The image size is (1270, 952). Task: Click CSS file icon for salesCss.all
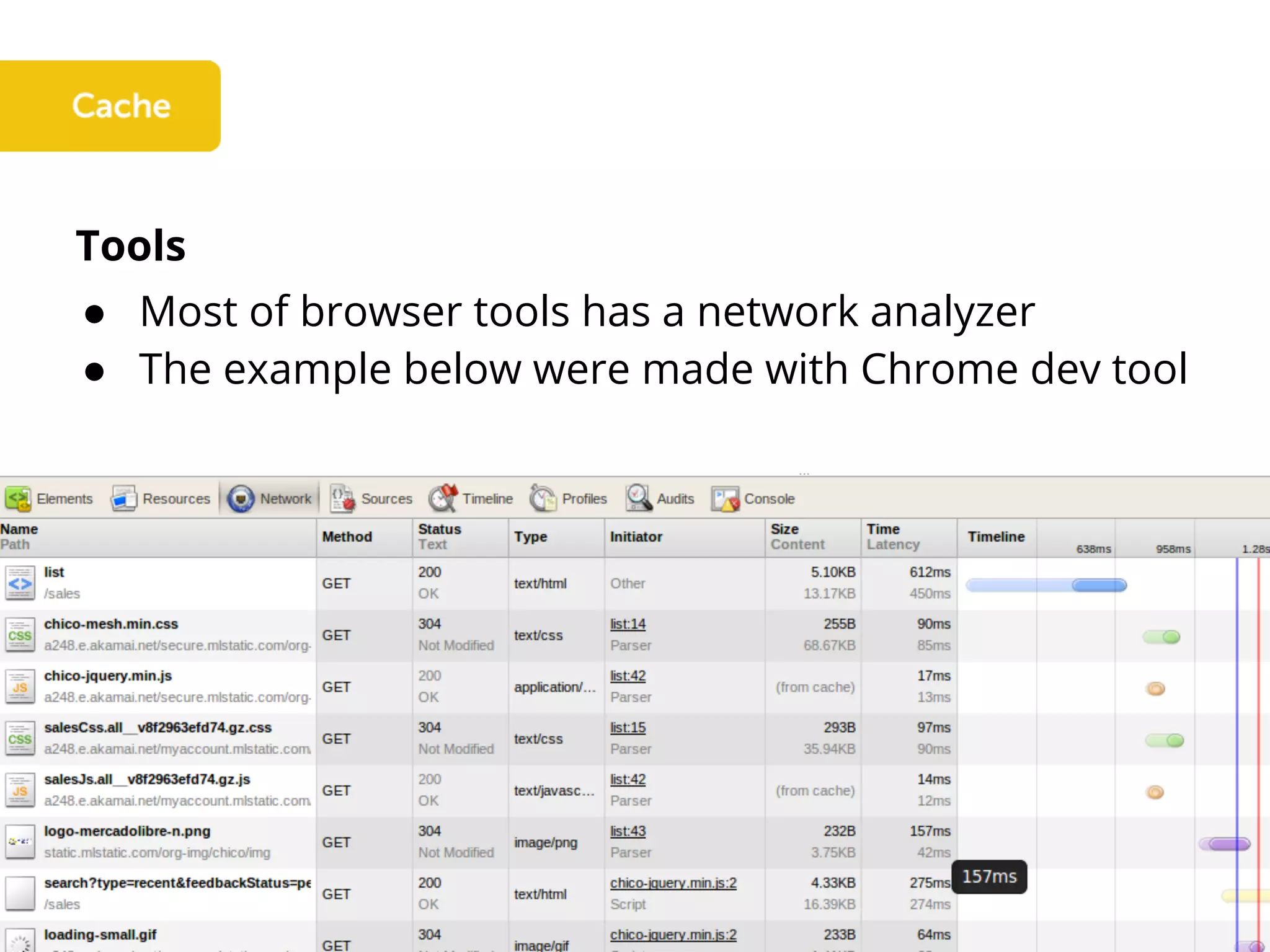tap(20, 738)
